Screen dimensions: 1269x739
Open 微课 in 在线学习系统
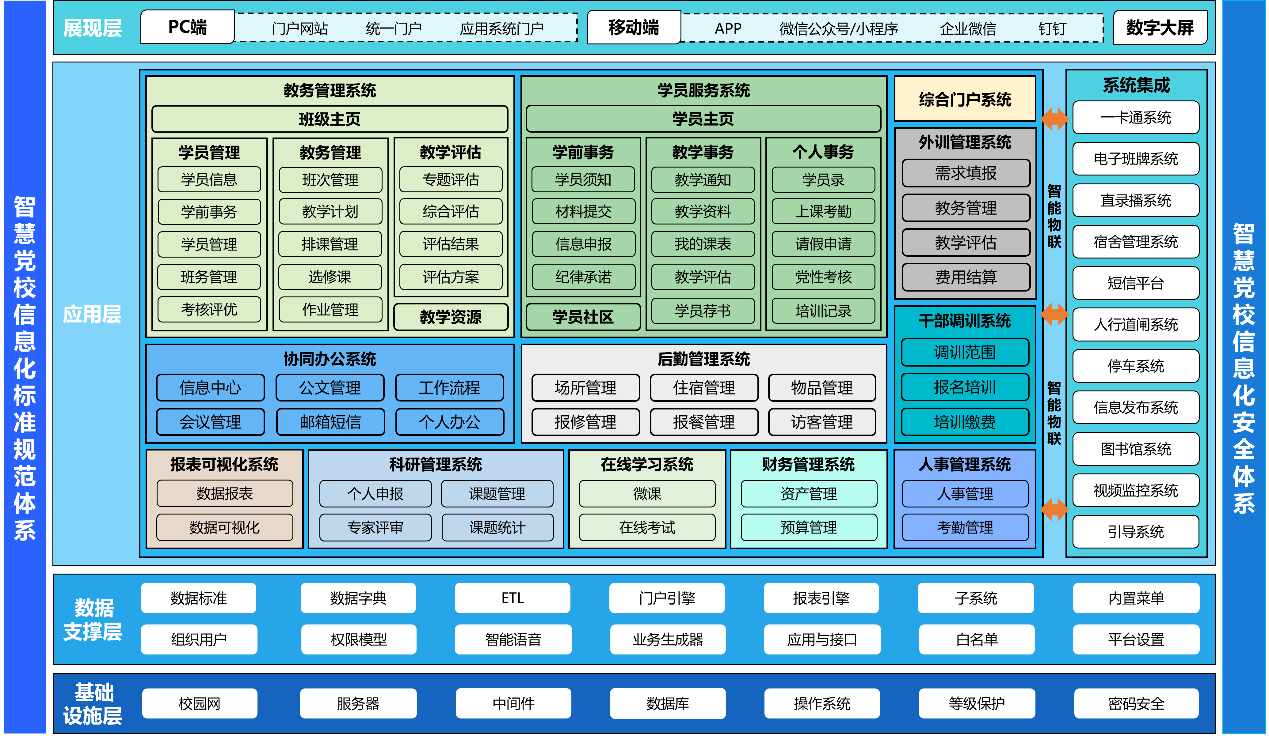click(647, 494)
